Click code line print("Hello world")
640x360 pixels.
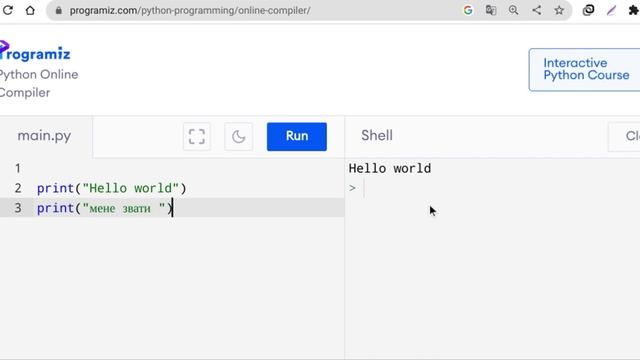click(111, 188)
